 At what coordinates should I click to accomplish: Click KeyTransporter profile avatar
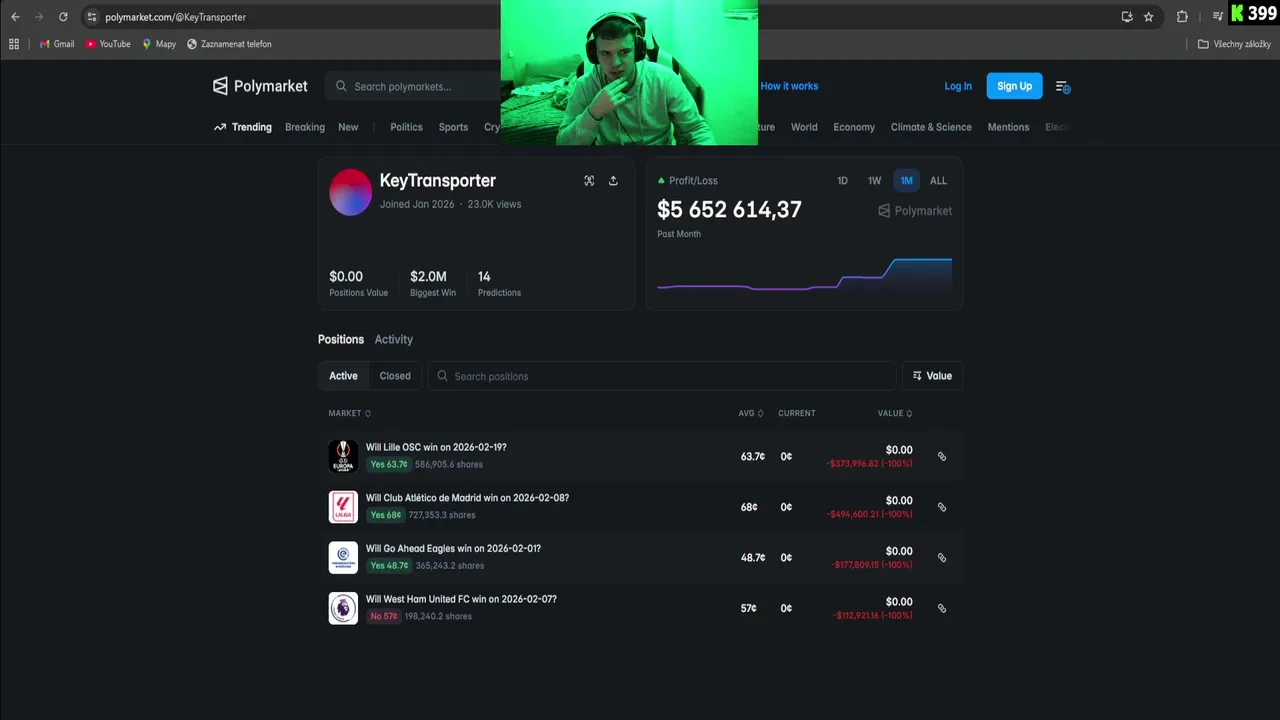coord(350,192)
